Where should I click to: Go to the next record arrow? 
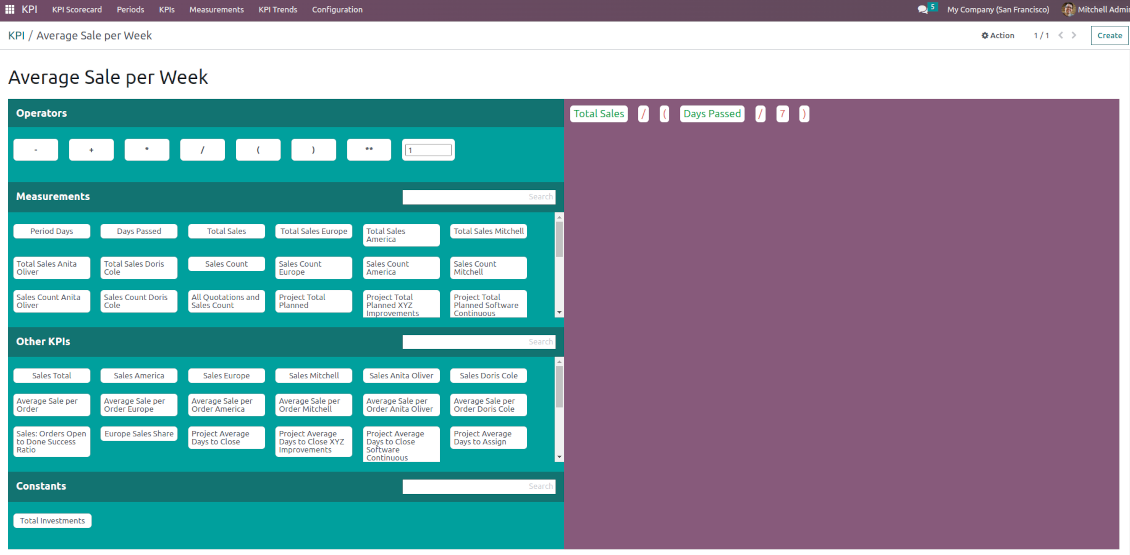[1075, 35]
